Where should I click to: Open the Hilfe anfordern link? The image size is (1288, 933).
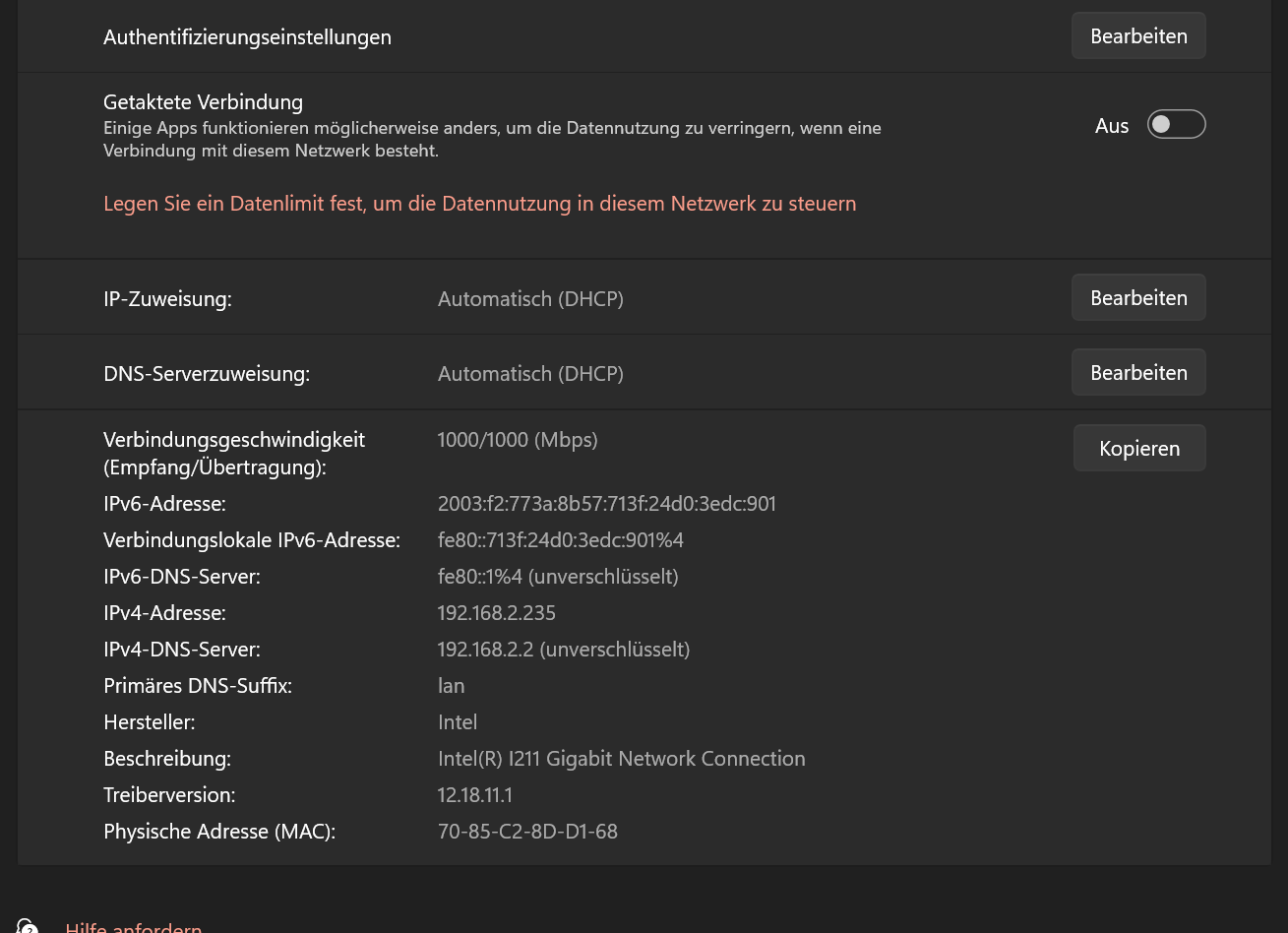pos(133,927)
